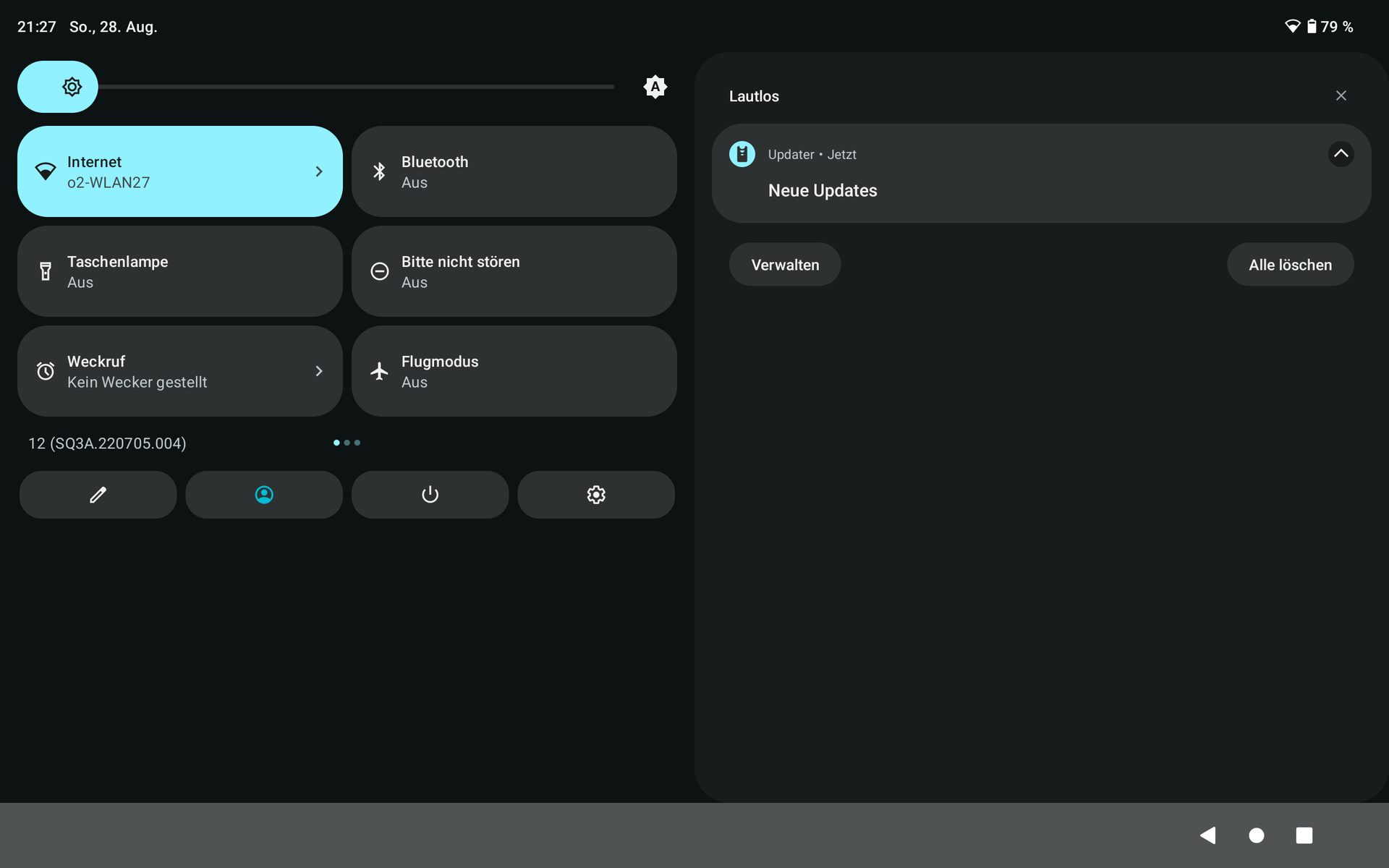The height and width of the screenshot is (868, 1389).
Task: Tap the pencil edit tiles icon
Action: pyautogui.click(x=98, y=495)
